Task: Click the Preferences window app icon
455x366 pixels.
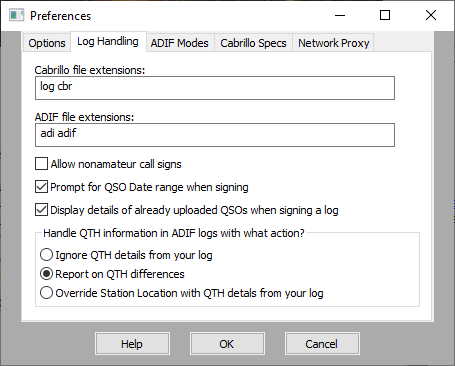Action: [x=16, y=15]
